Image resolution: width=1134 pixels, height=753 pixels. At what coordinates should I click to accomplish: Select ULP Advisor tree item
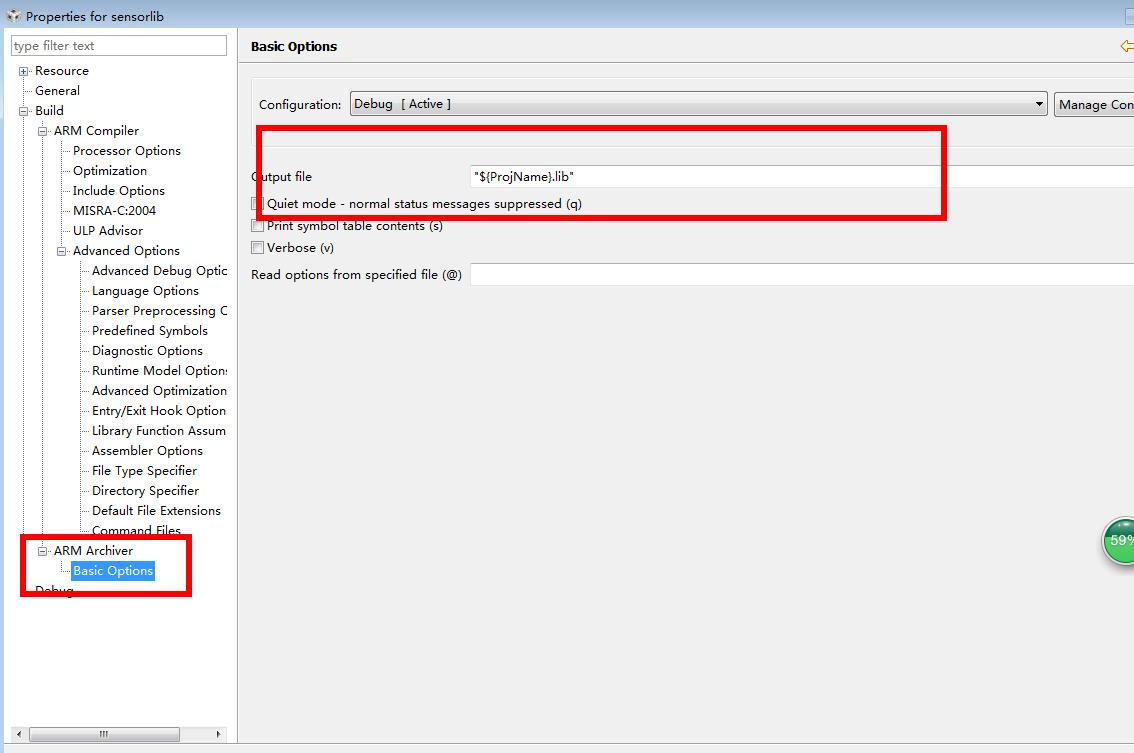click(x=108, y=231)
